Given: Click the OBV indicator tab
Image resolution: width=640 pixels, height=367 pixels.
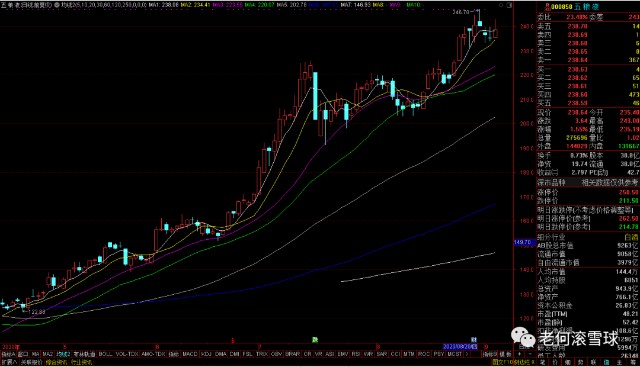Looking at the screenshot, I should [276, 354].
